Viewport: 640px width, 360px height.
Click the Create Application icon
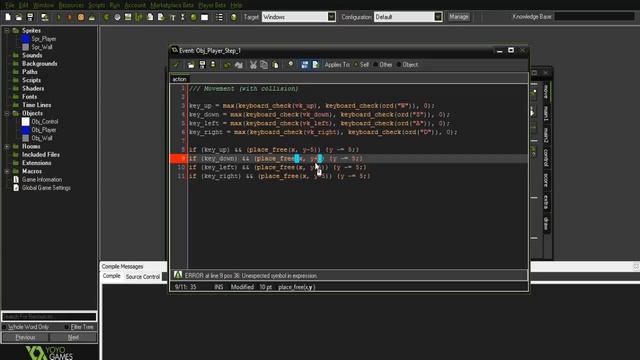coord(44,17)
